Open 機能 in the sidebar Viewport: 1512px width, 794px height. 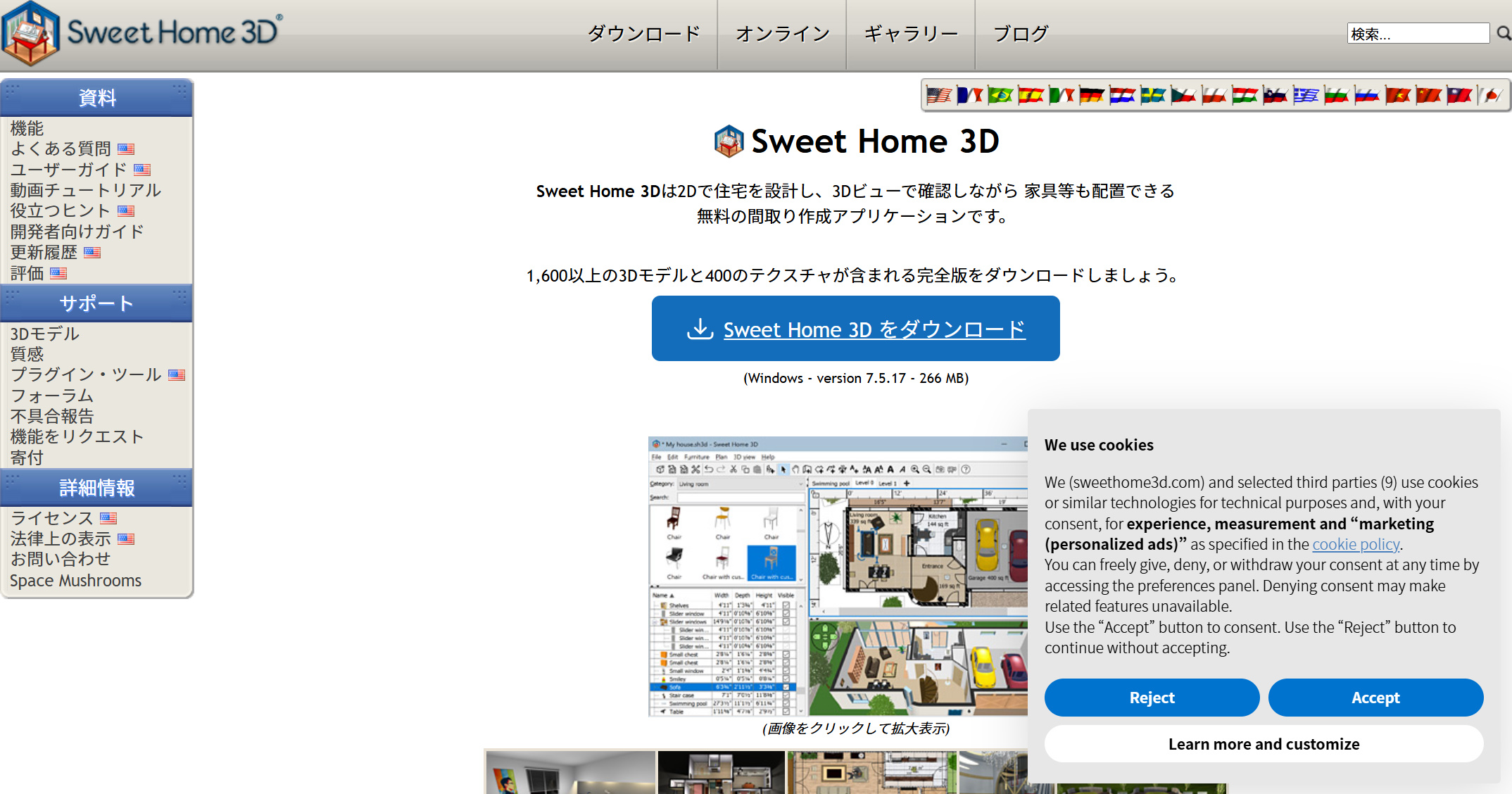point(27,128)
